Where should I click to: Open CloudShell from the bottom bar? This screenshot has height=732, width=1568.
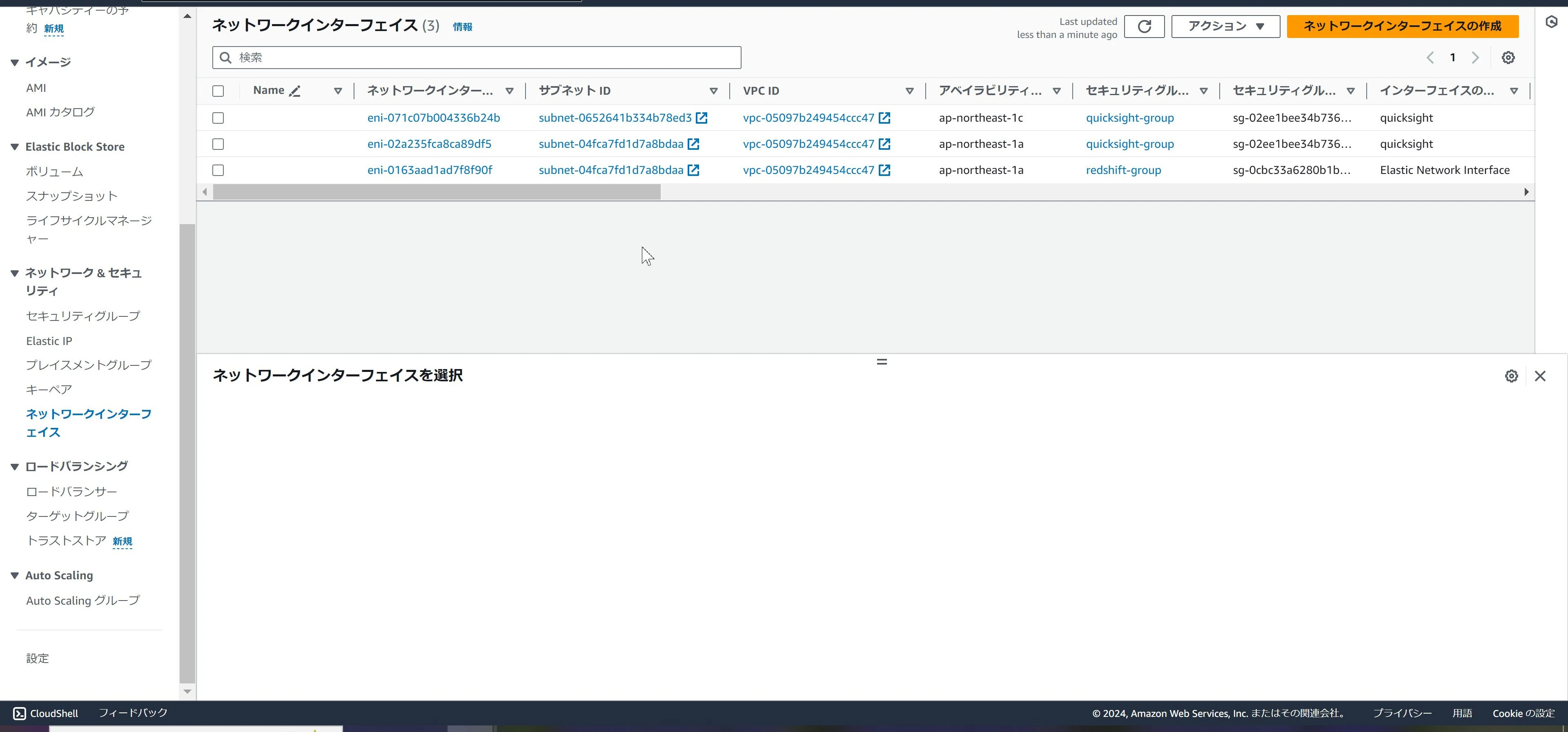pyautogui.click(x=46, y=713)
